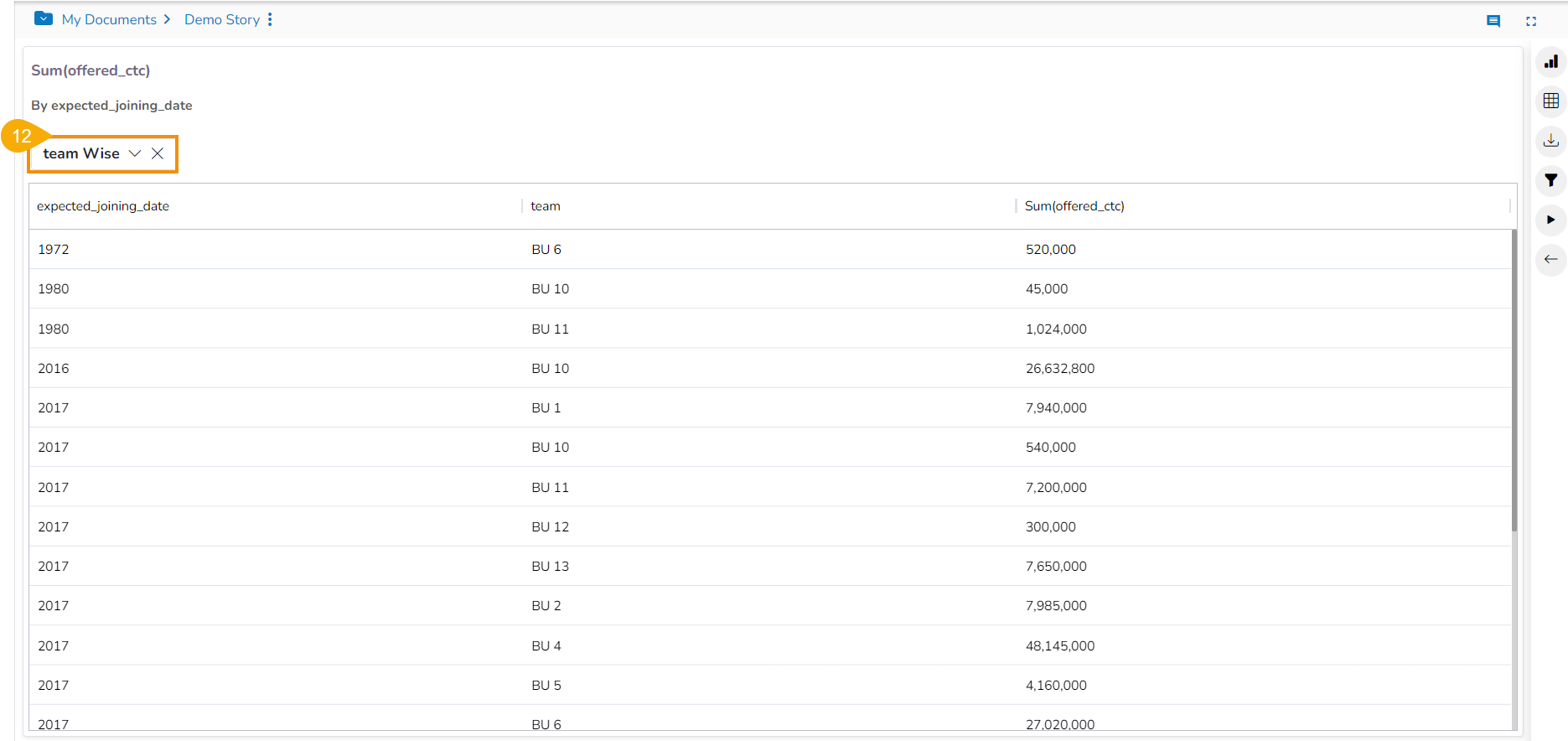Expand the team Wise dropdown chevron
This screenshot has height=741, width=1568.
pos(135,153)
